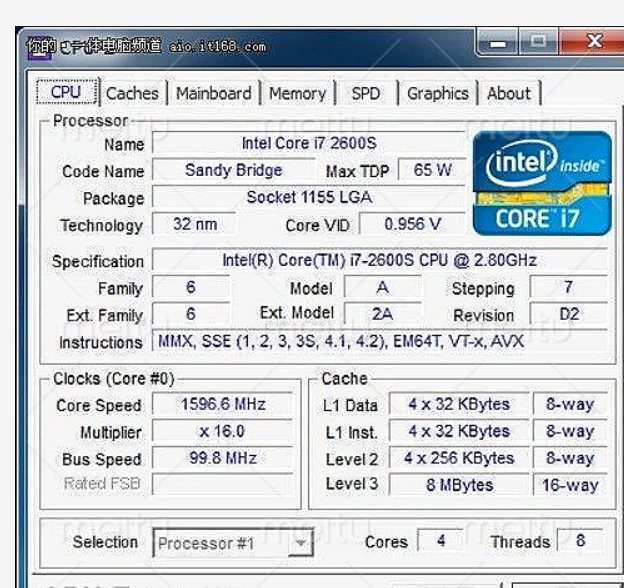Click the Specification field i7-2600S CPU @ 2.80GHz
Screen dimensions: 624x588
(380, 260)
